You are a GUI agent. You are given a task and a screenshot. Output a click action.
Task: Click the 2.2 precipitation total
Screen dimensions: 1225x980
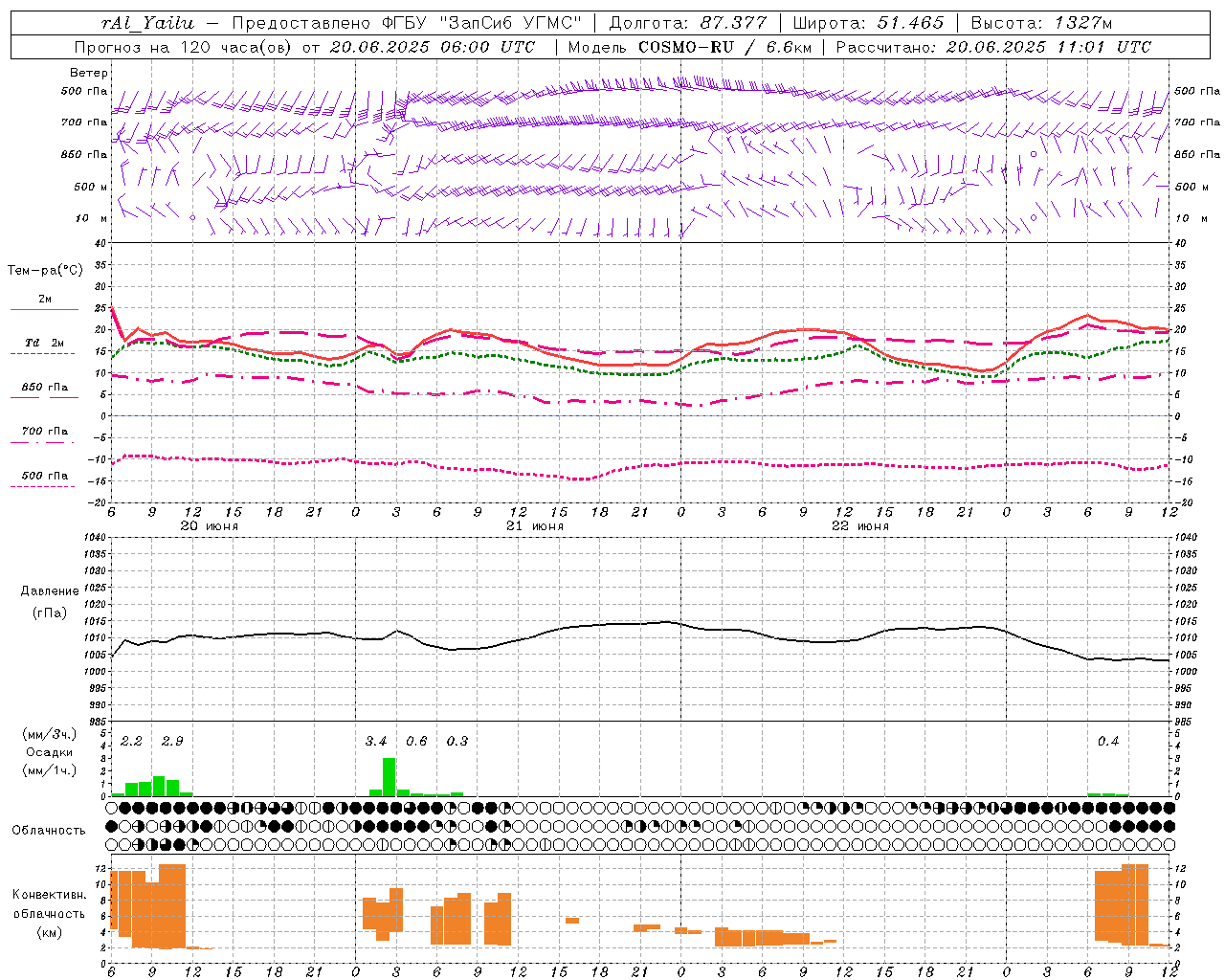(x=131, y=742)
